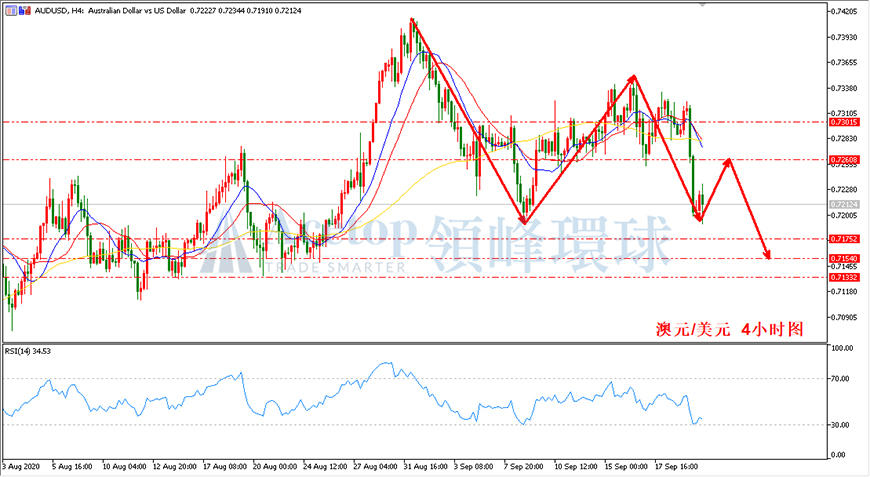Screen dimensions: 870x477
Task: Click the 5 Aug 16:00 date label
Action: tap(72, 466)
